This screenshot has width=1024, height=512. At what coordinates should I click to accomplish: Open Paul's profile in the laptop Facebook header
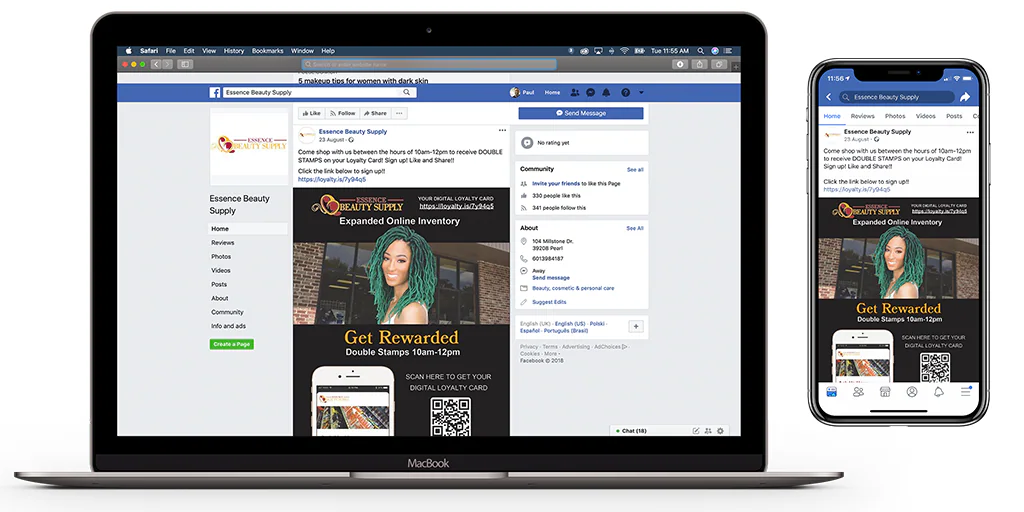[x=522, y=93]
